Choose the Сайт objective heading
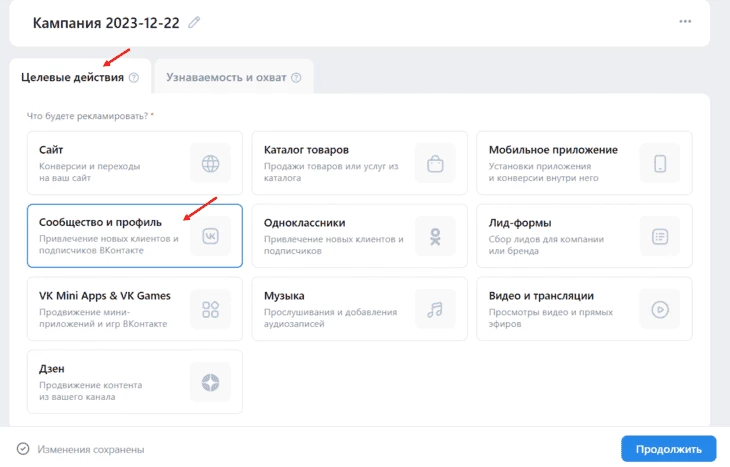Screen dimensions: 730x467 tap(51, 150)
